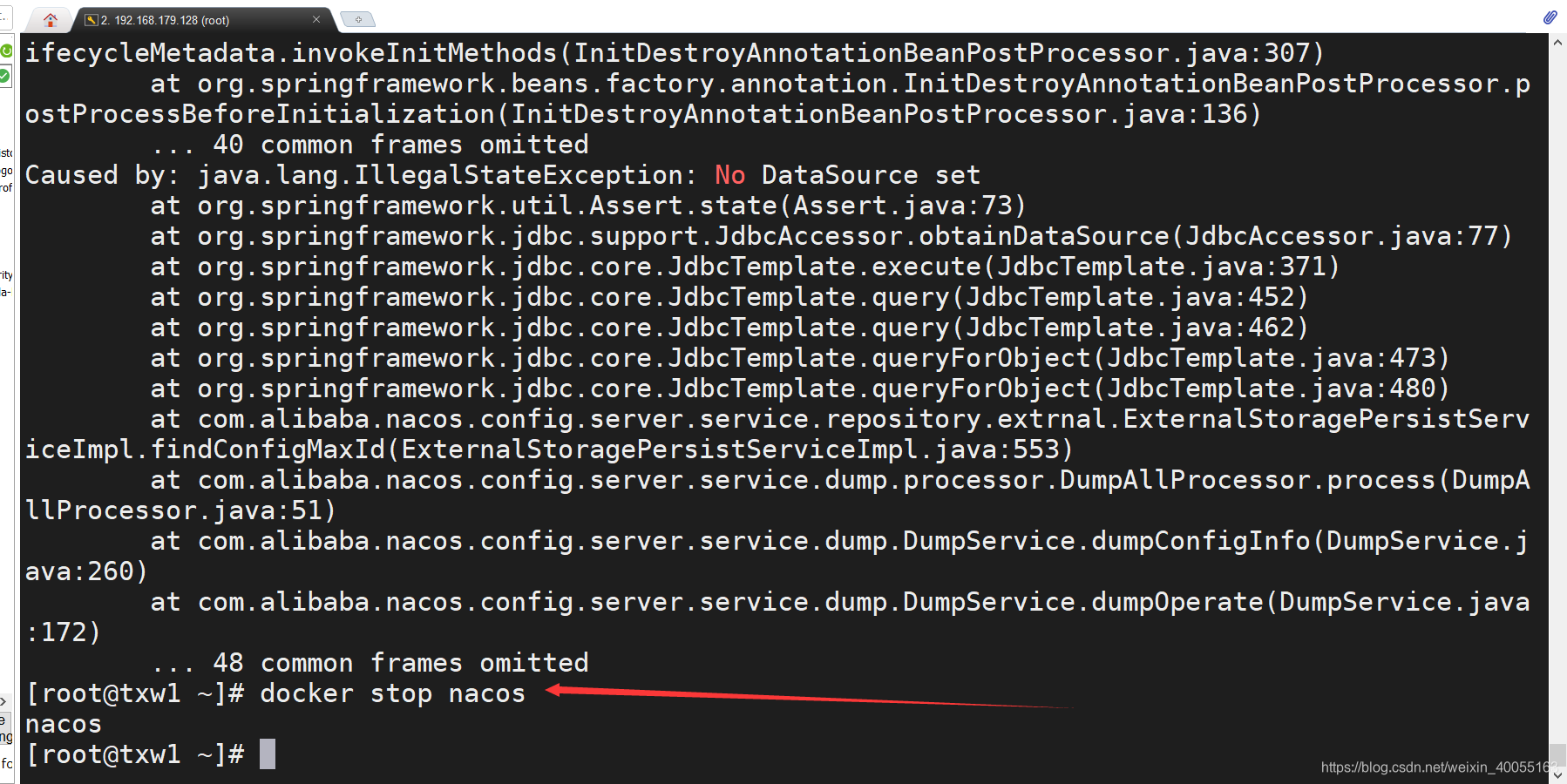Image resolution: width=1567 pixels, height=784 pixels.
Task: Click 'queryForObject(JdbcTemplate.java:473)' line
Action: pos(800,358)
